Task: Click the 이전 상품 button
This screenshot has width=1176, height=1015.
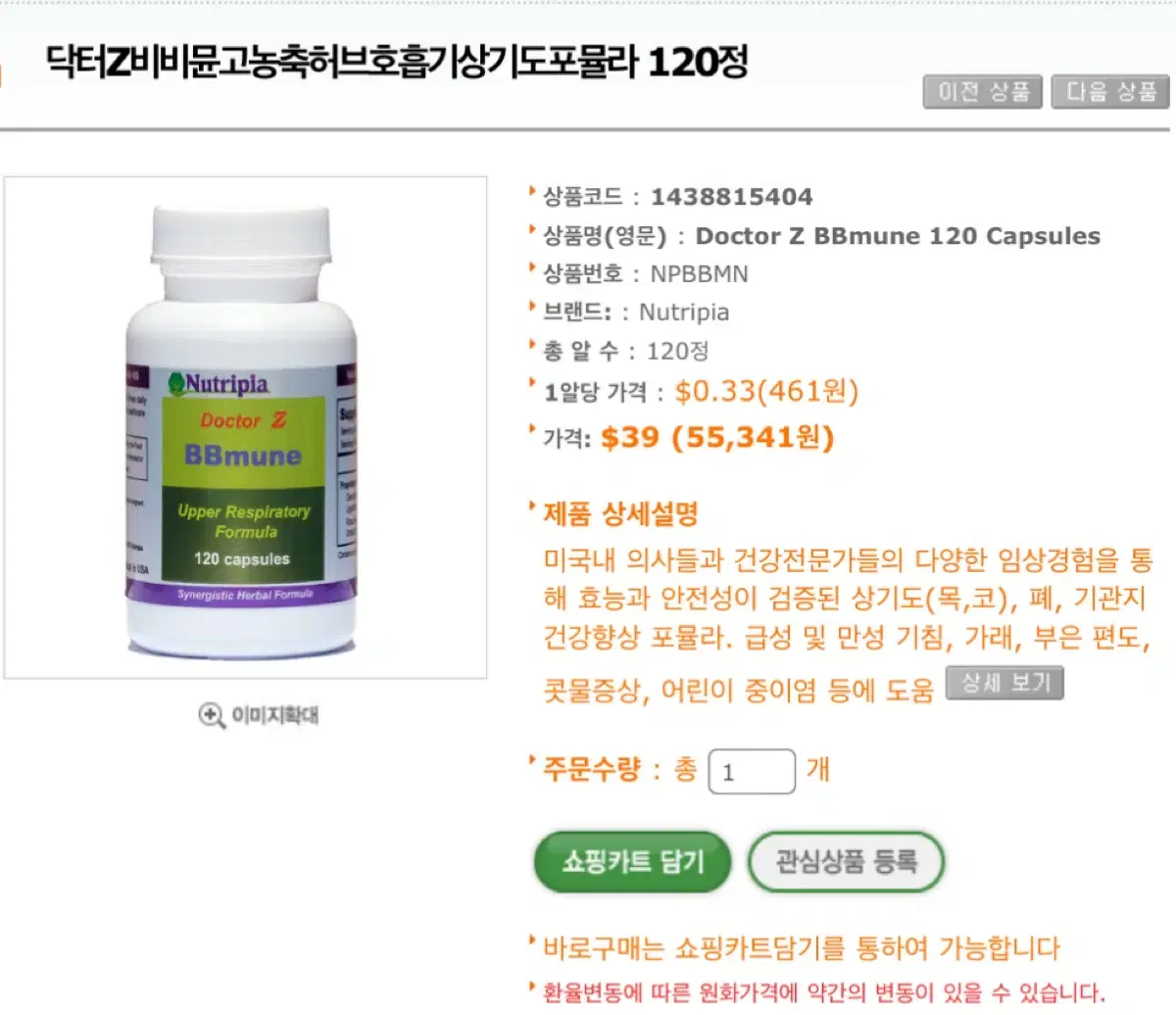Action: [983, 92]
